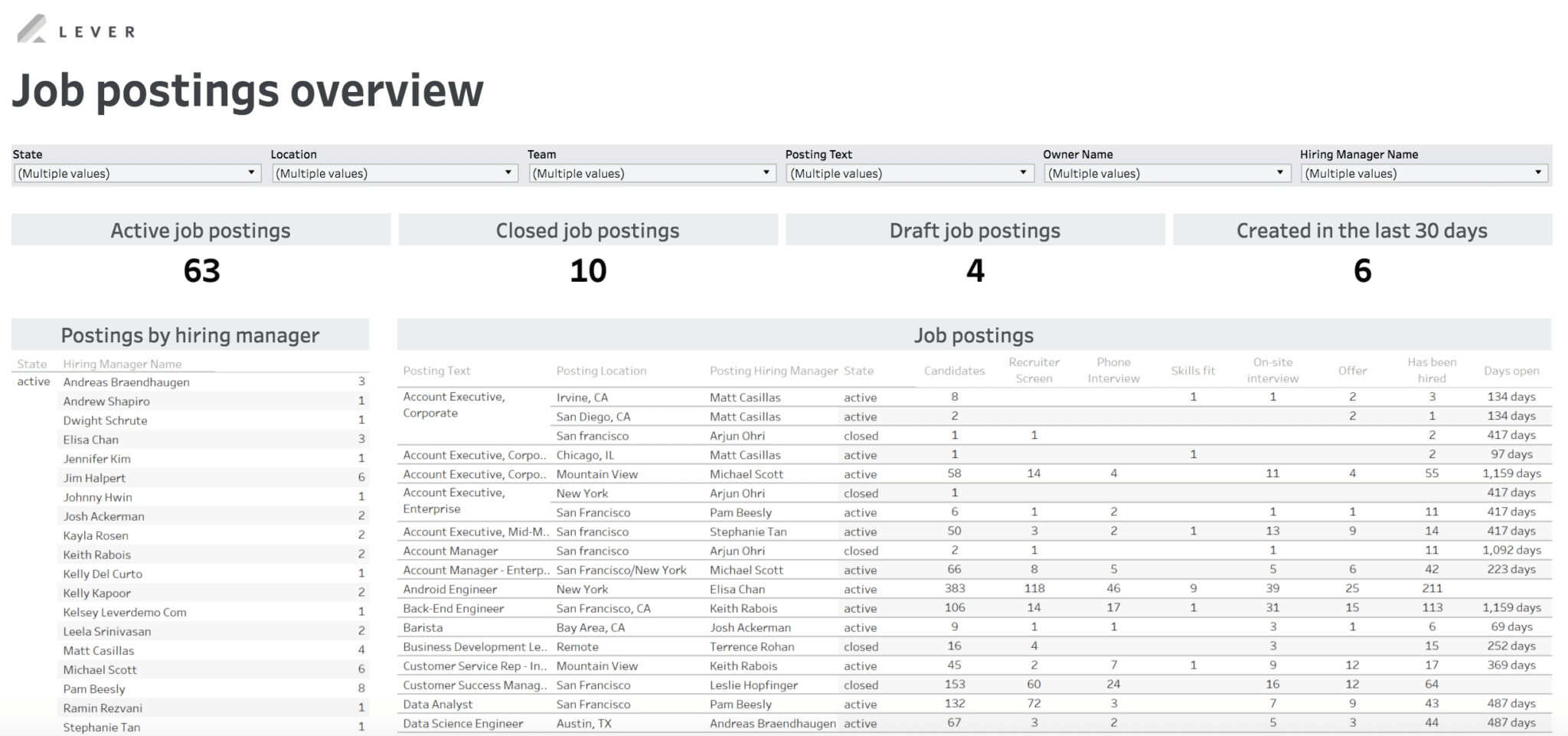Select Josh Ackerman in the hiring manager list

point(103,515)
